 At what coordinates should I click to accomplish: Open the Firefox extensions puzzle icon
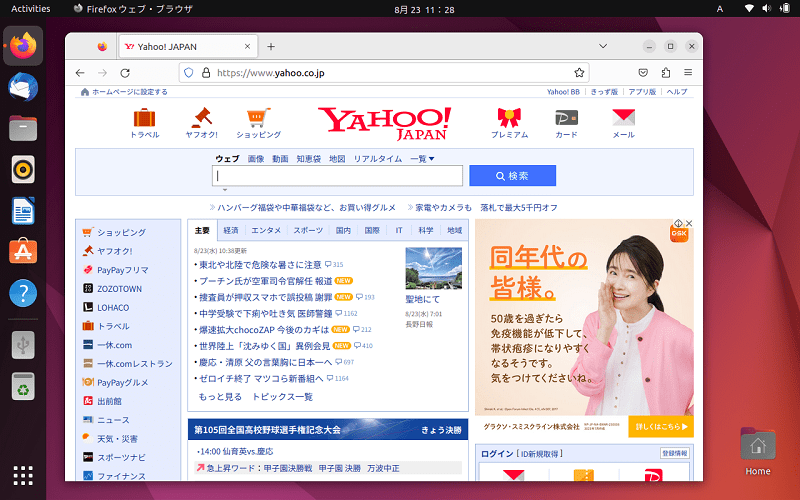[x=665, y=73]
